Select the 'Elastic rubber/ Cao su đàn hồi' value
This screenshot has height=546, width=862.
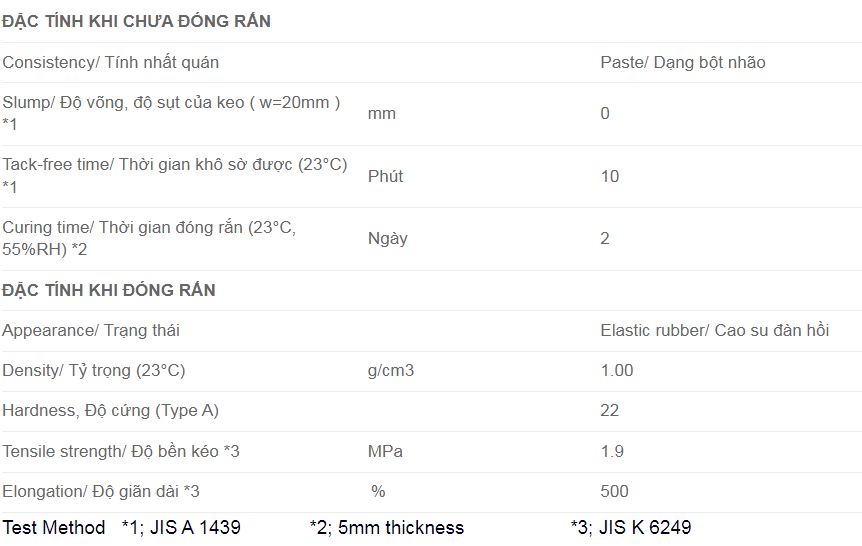(715, 330)
